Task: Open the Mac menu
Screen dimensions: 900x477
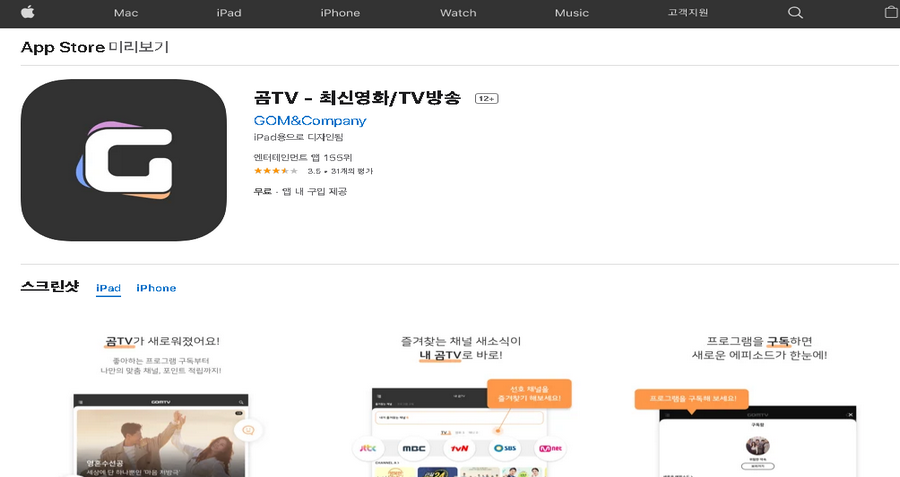Action: tap(126, 13)
